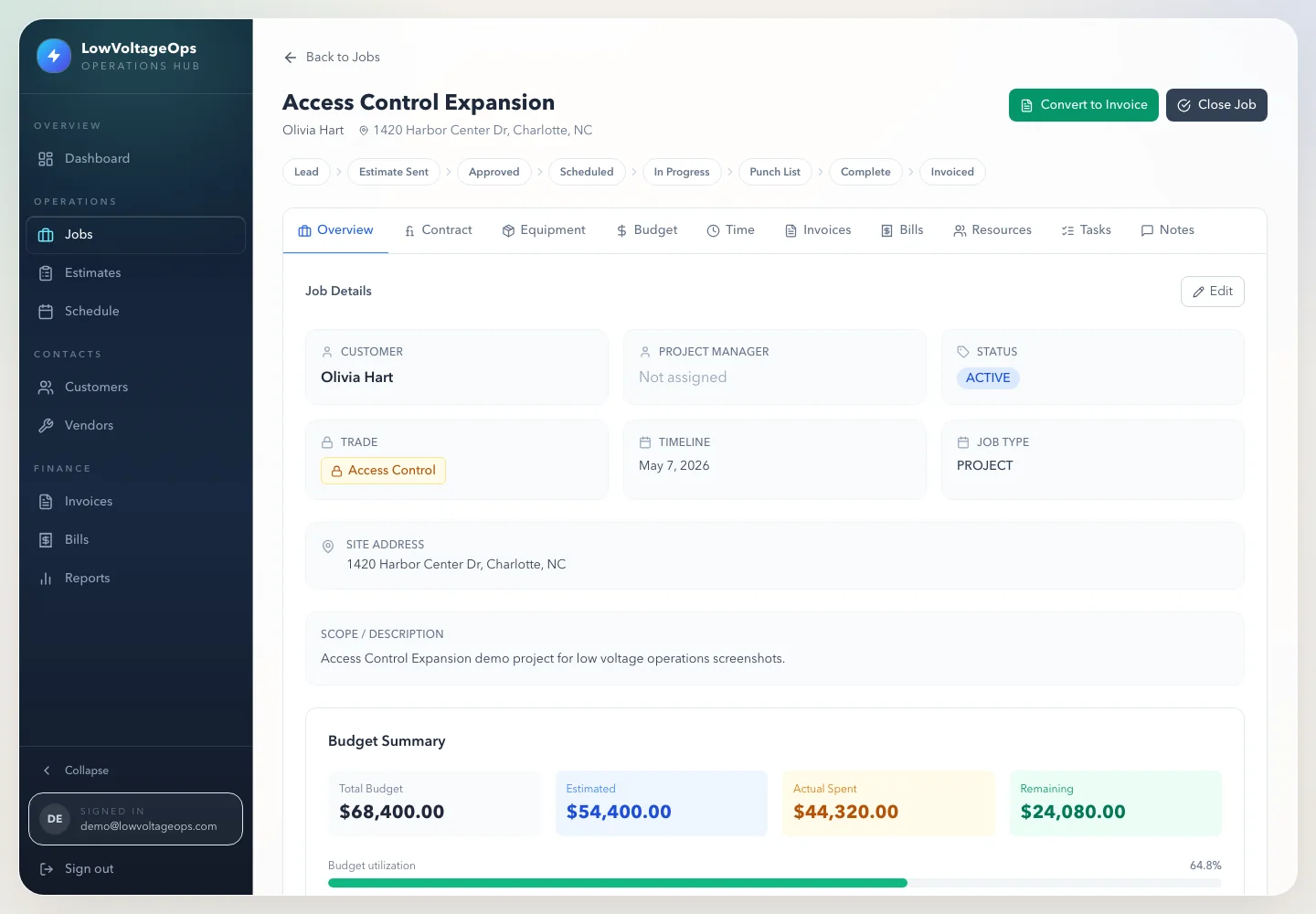Set the pipeline stage to Invoiced
The width and height of the screenshot is (1316, 914).
pos(952,172)
